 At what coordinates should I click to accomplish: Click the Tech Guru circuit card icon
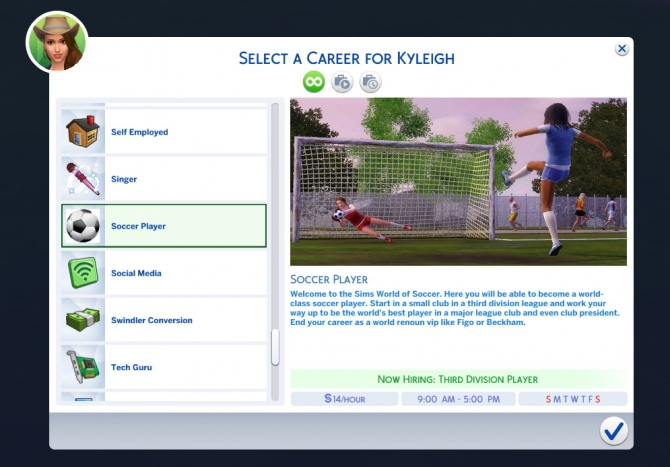pyautogui.click(x=82, y=367)
